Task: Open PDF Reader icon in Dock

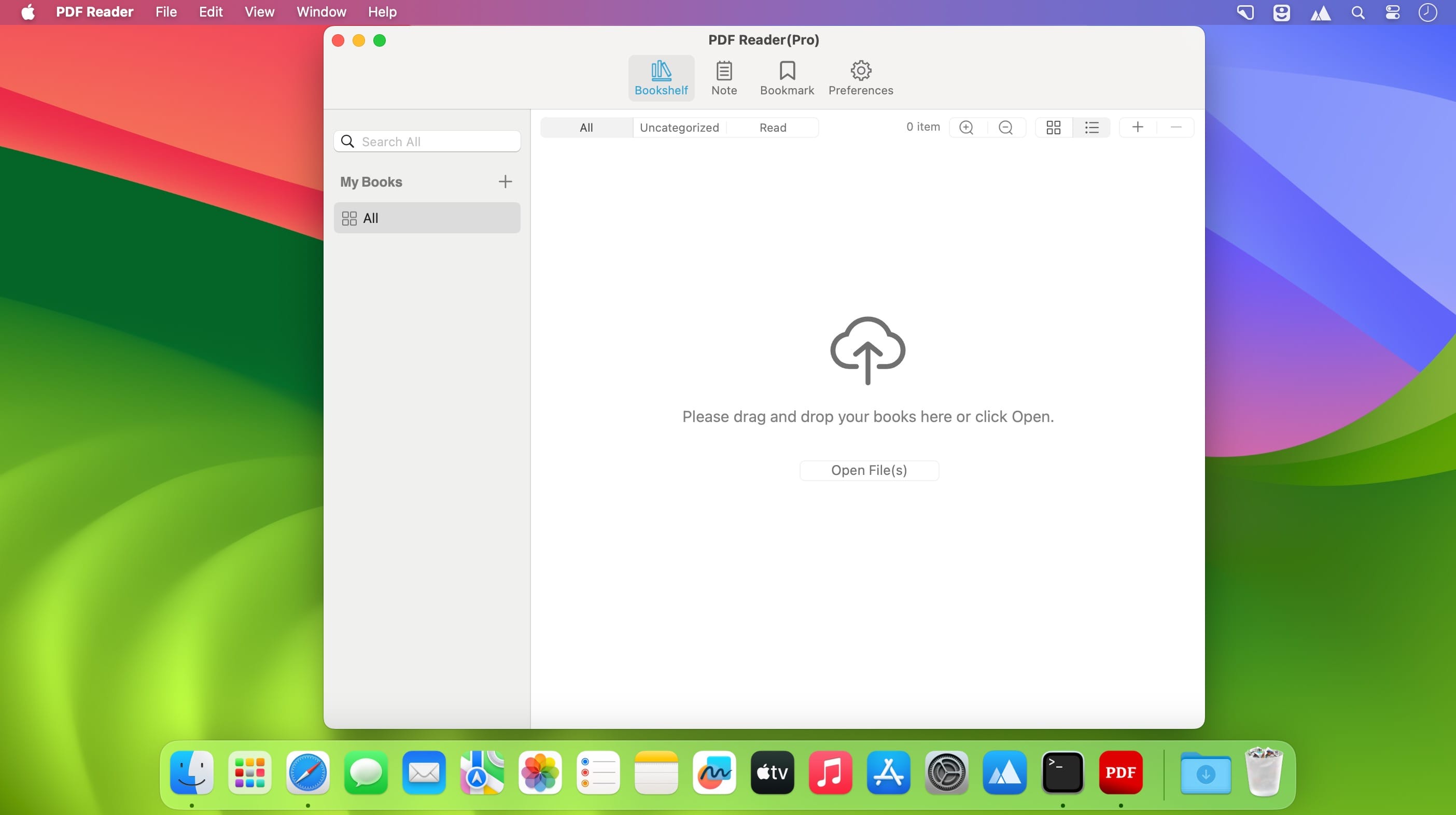Action: click(x=1121, y=772)
